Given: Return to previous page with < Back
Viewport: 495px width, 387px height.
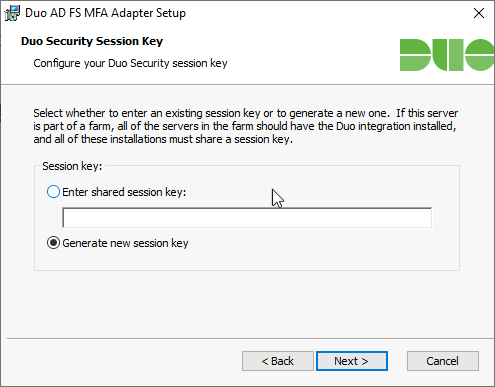Looking at the screenshot, I should tap(278, 361).
